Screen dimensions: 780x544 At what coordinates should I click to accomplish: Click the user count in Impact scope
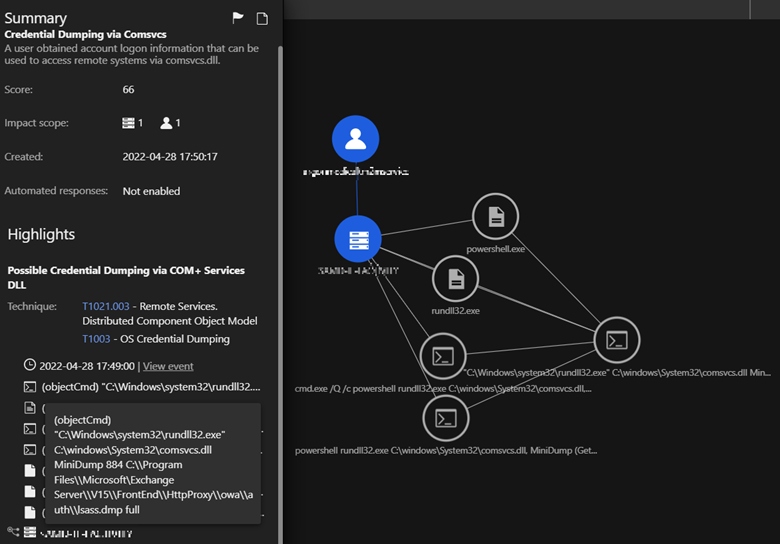171,123
